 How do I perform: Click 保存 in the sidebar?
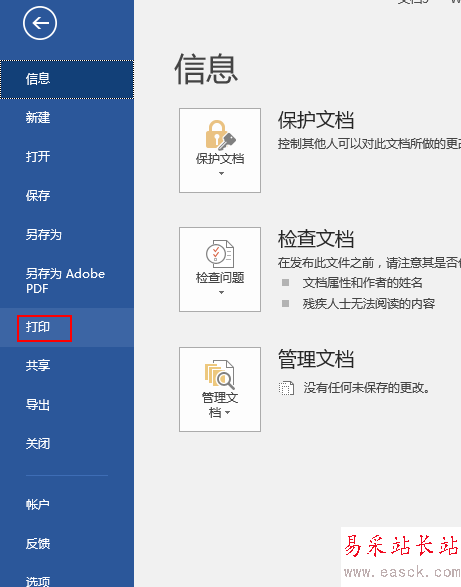67,196
